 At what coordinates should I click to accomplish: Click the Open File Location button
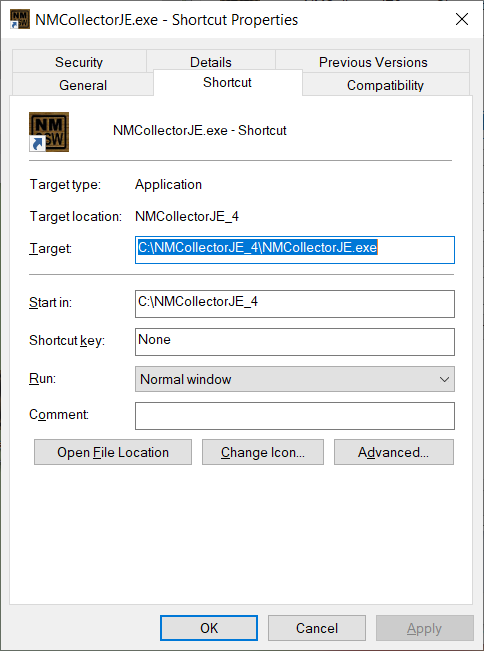(x=113, y=452)
